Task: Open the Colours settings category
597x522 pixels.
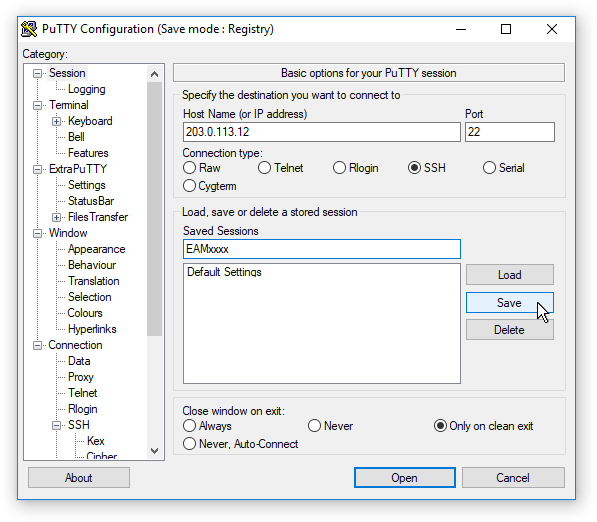Action: [x=85, y=313]
